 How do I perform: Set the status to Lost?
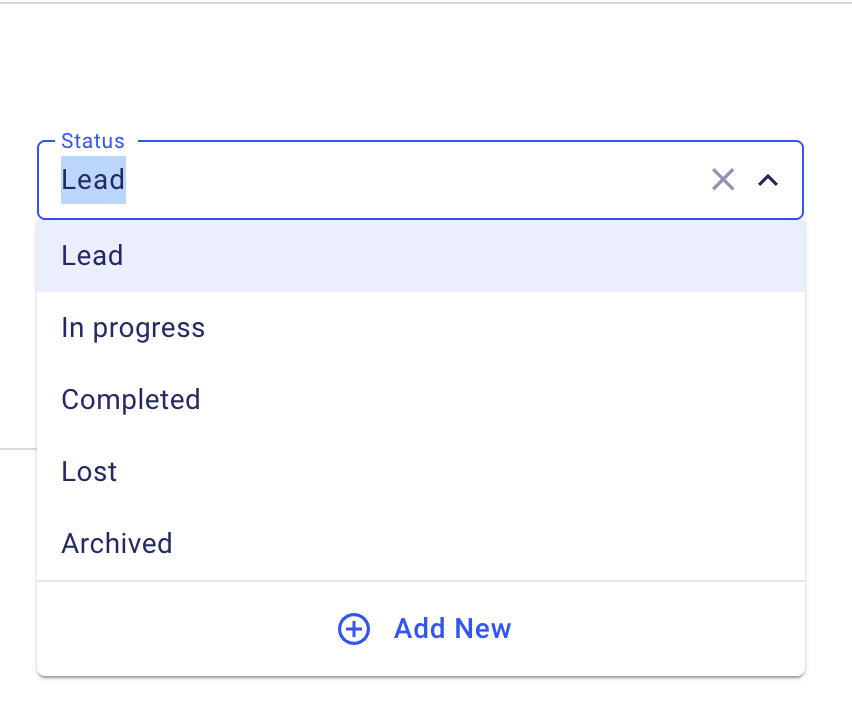coord(90,472)
